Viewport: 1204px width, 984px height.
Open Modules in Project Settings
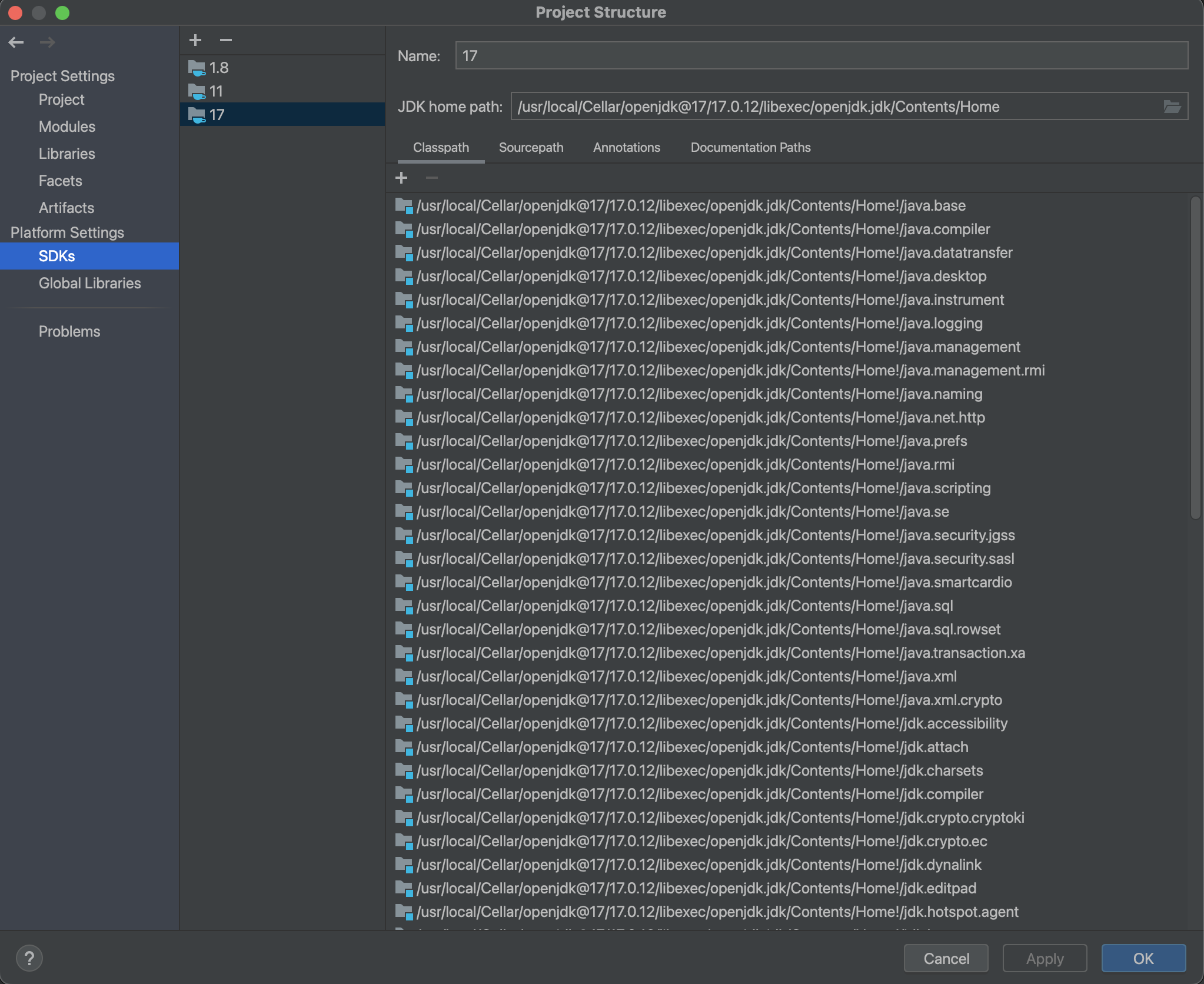67,127
